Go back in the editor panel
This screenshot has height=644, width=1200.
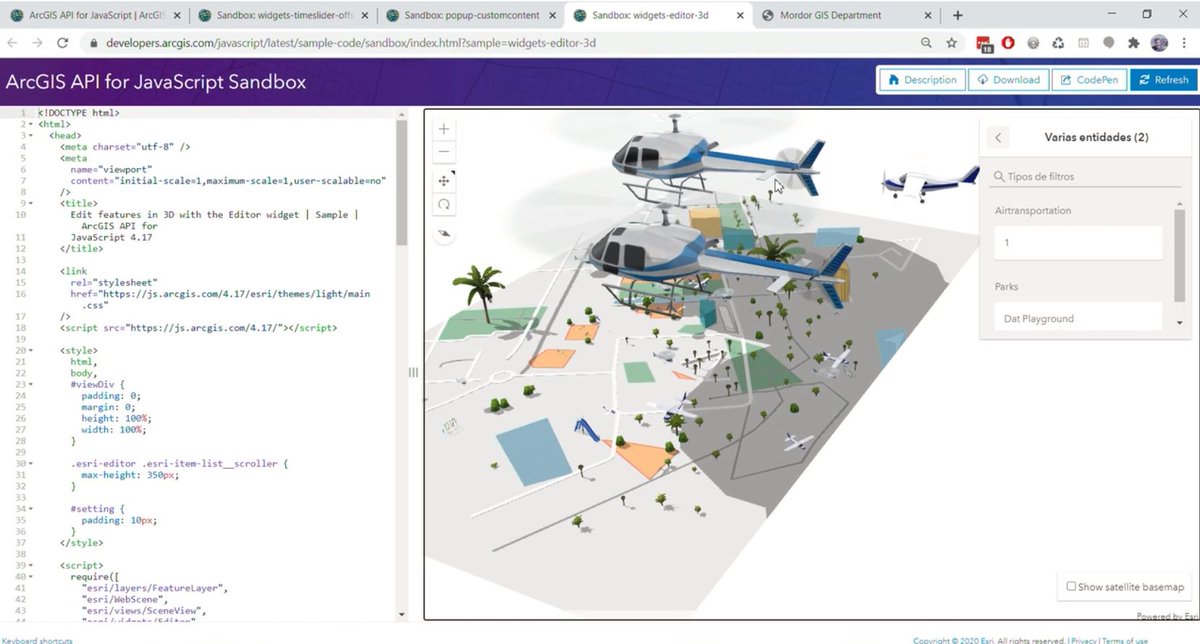pyautogui.click(x=998, y=137)
